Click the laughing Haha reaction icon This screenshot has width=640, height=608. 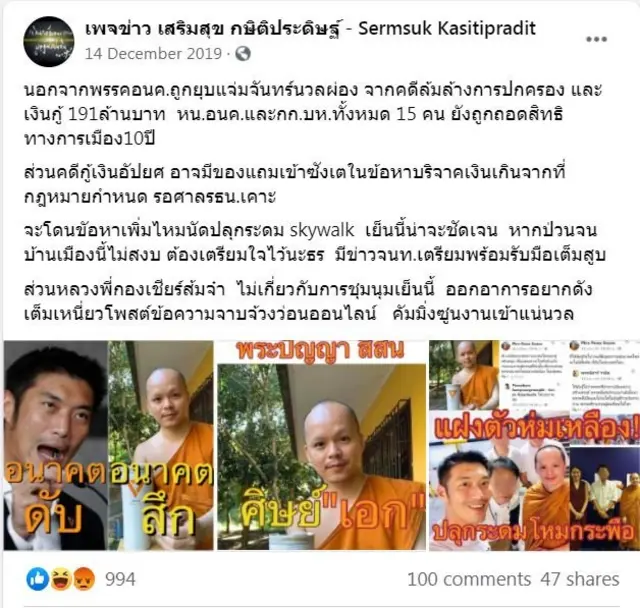pyautogui.click(x=60, y=579)
